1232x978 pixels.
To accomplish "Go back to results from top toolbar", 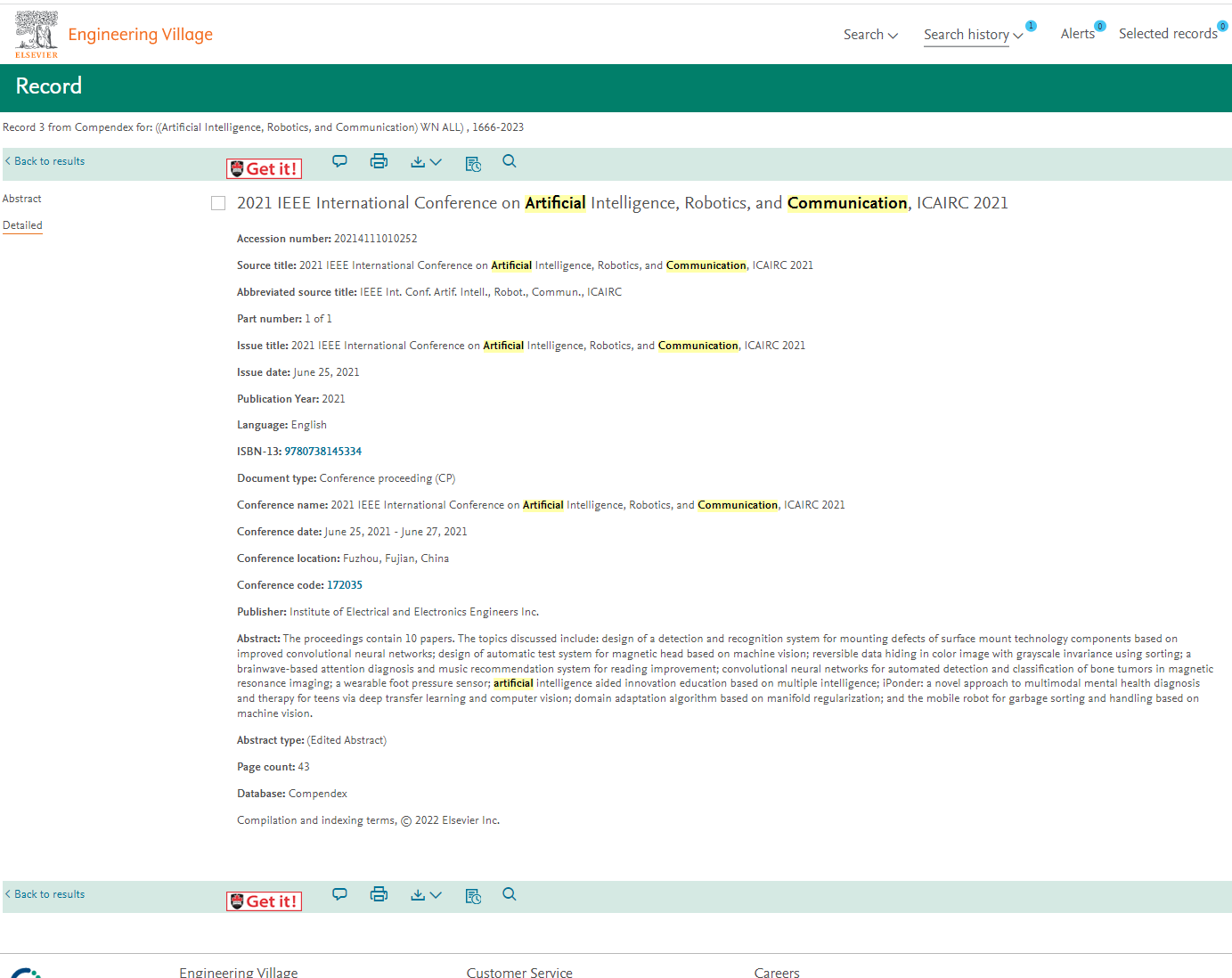I will (45, 161).
